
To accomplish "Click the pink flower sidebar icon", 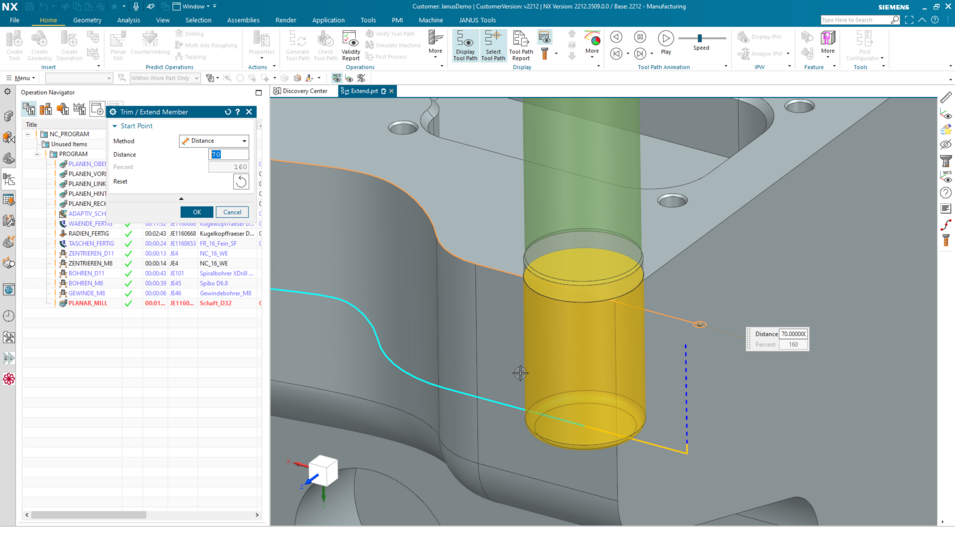I will coord(9,379).
